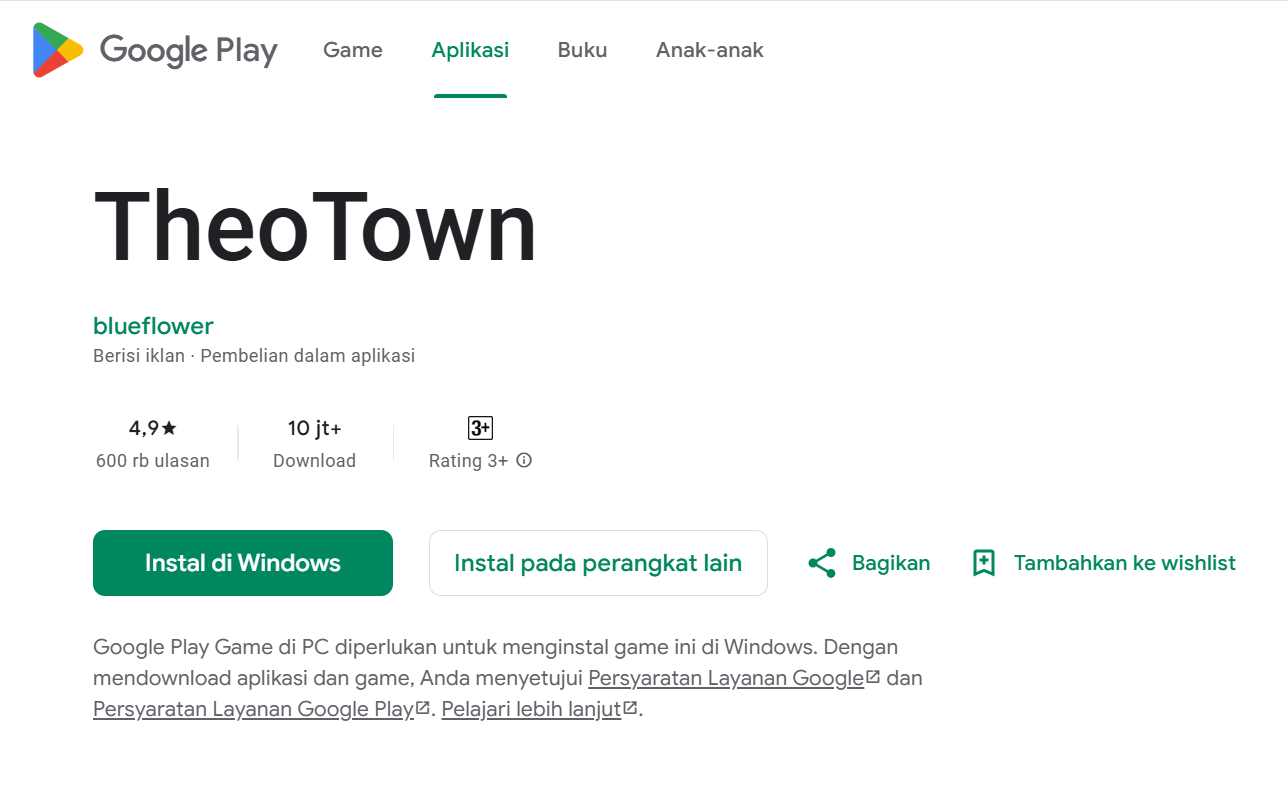Click the wishlist bookmark icon

984,563
